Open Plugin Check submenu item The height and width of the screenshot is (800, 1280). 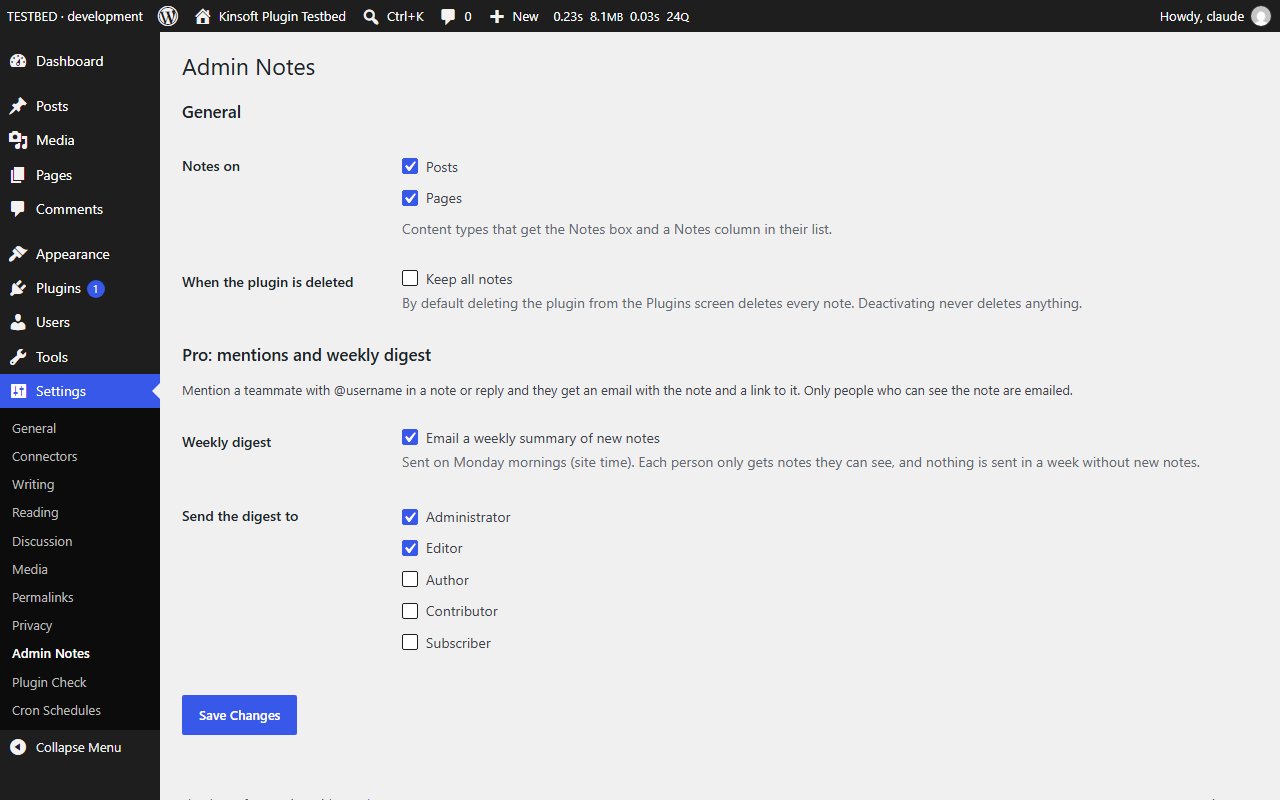point(80,682)
